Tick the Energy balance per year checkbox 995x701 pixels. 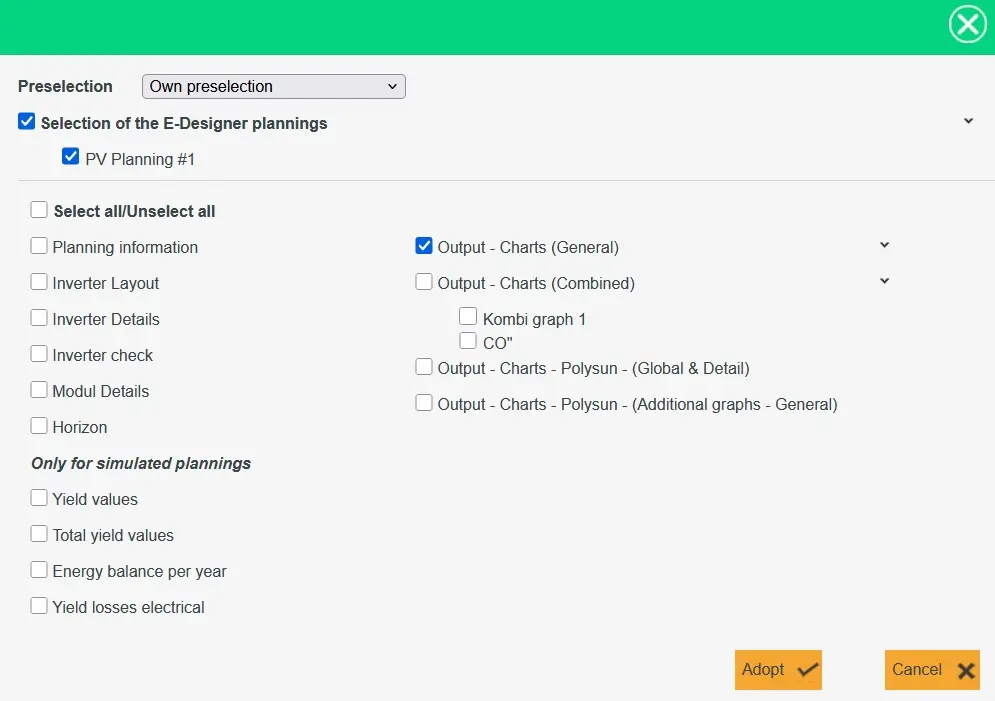39,570
